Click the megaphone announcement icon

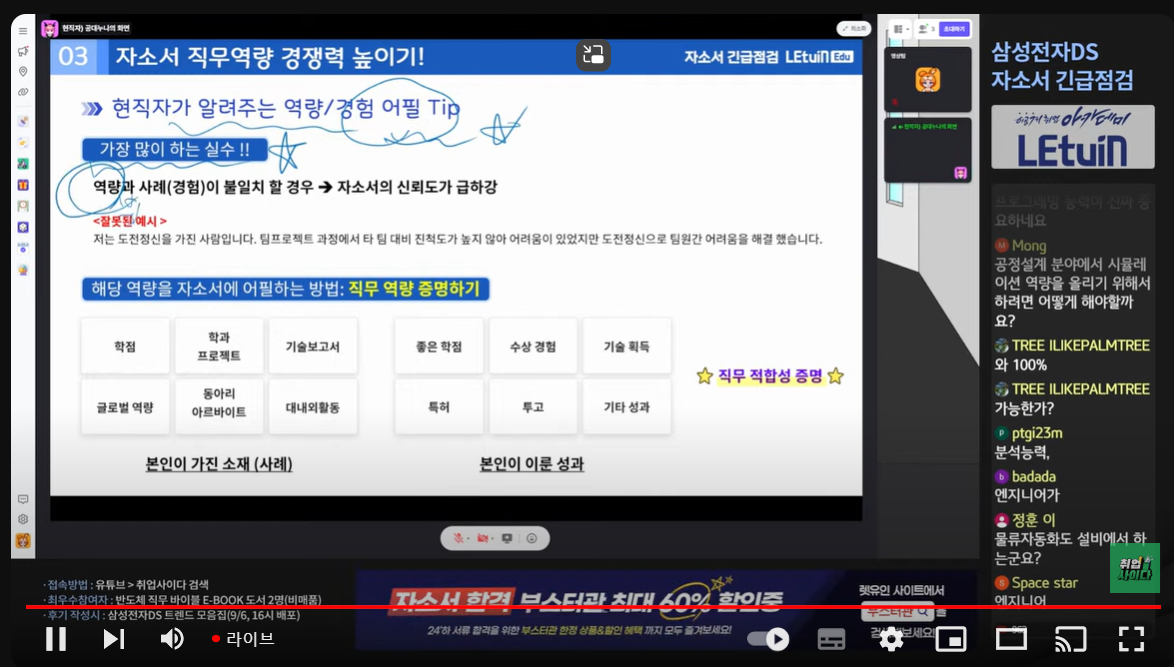point(22,51)
